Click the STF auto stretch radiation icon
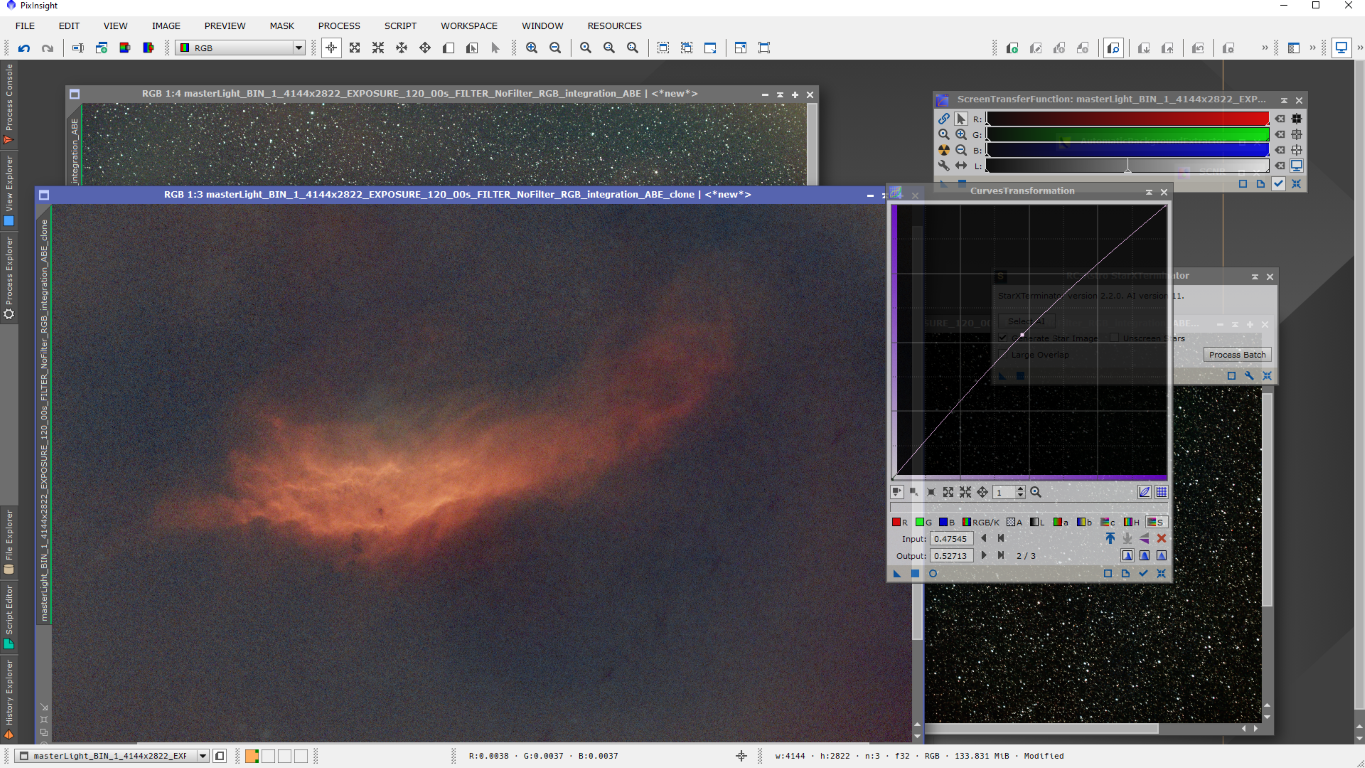The height and width of the screenshot is (768, 1365). 943,150
